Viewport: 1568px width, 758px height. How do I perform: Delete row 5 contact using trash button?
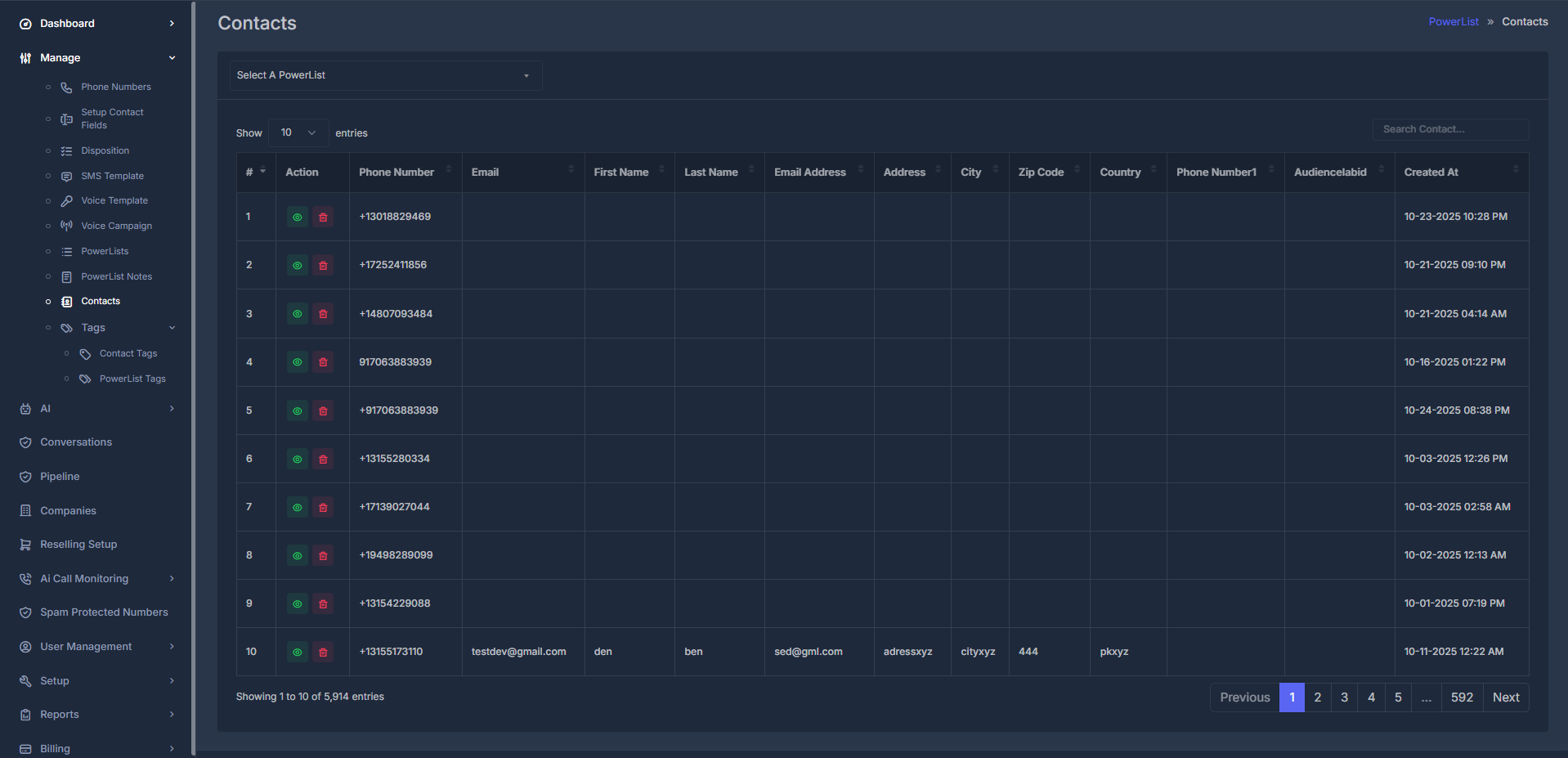point(323,410)
